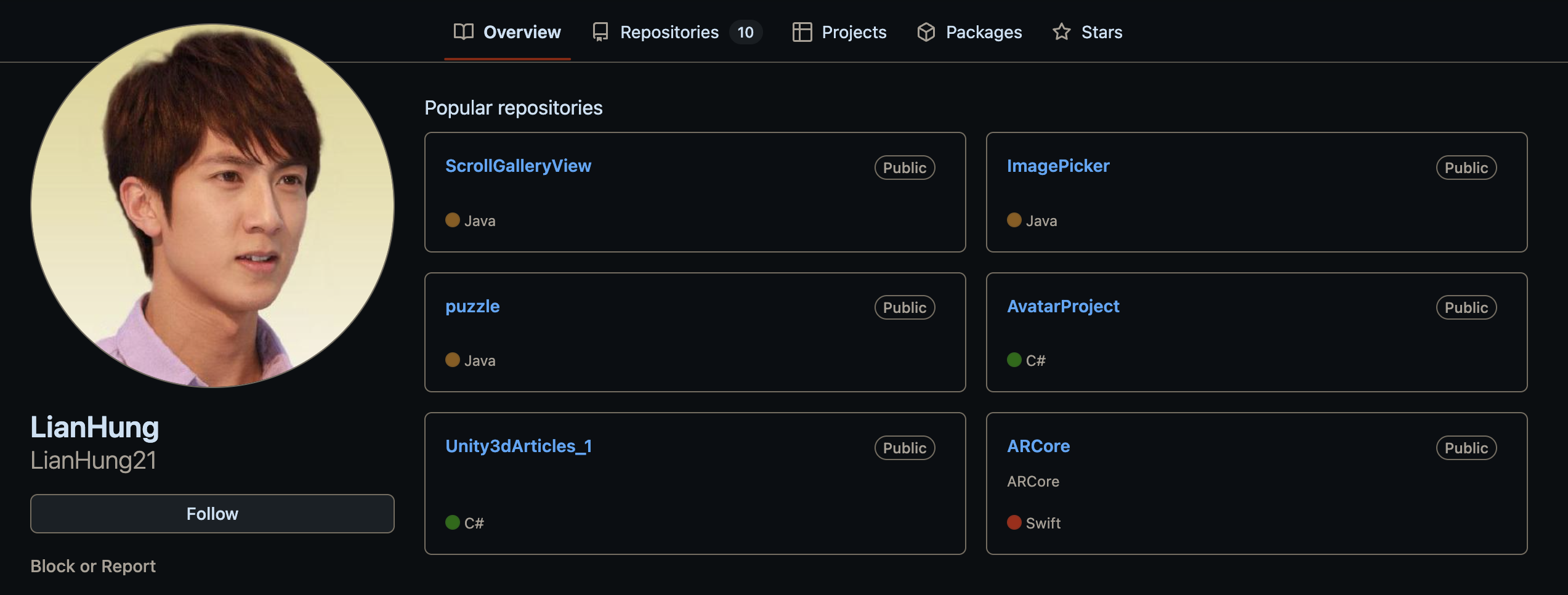Follow the user LianHung
Viewport: 1568px width, 595px height.
click(212, 514)
